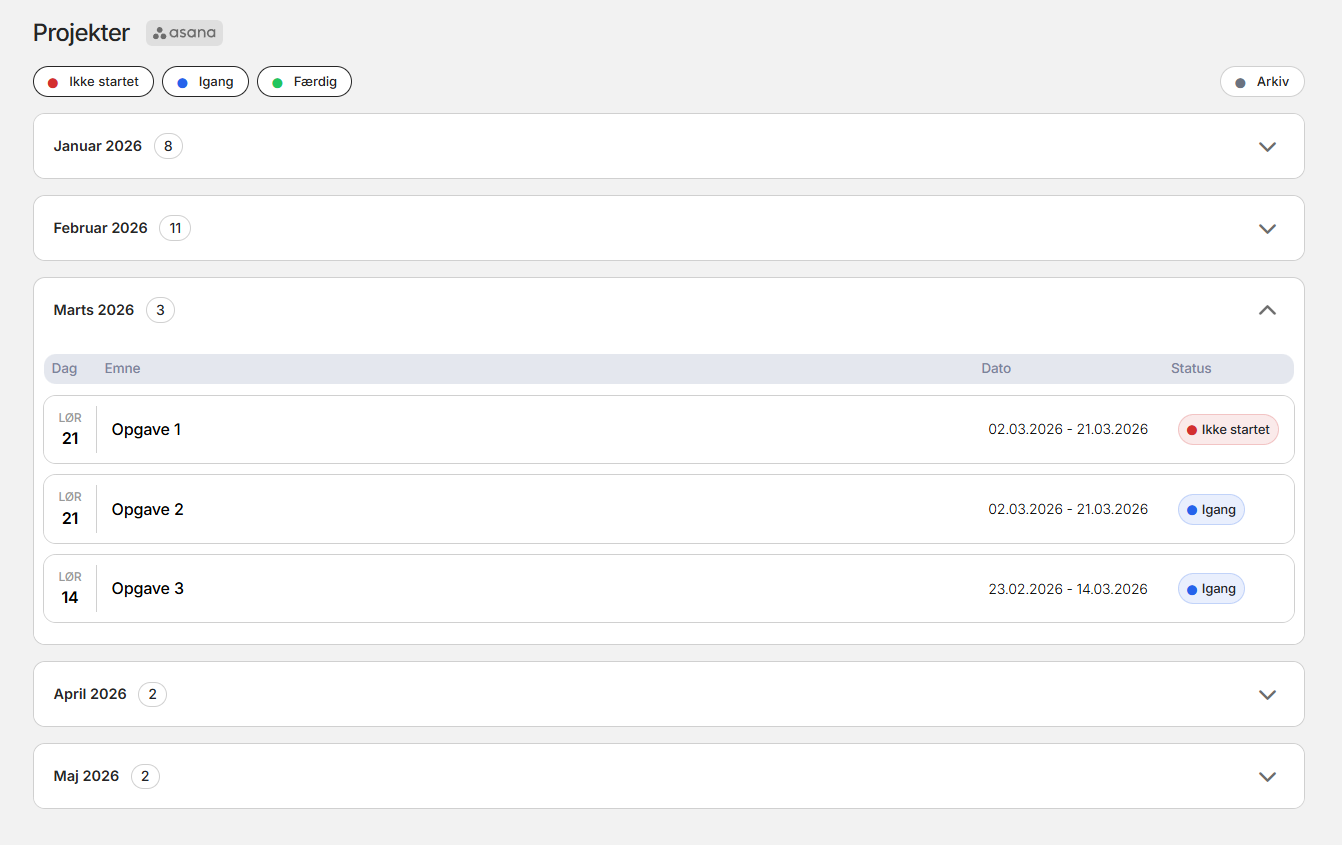Click Ikke startet status badge on Opgave 1

pos(1228,430)
